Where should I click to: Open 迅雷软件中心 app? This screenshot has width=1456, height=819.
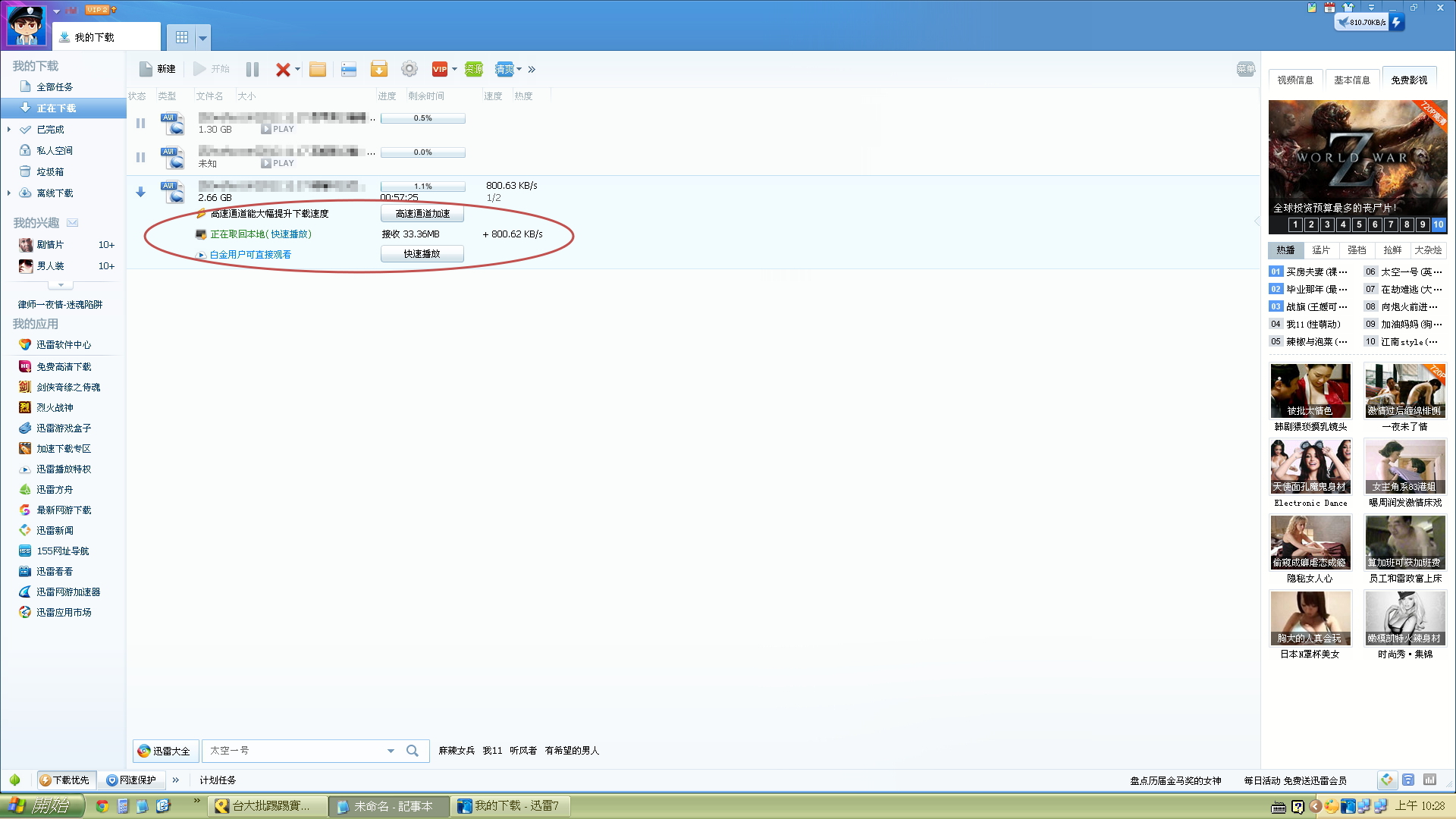coord(64,345)
